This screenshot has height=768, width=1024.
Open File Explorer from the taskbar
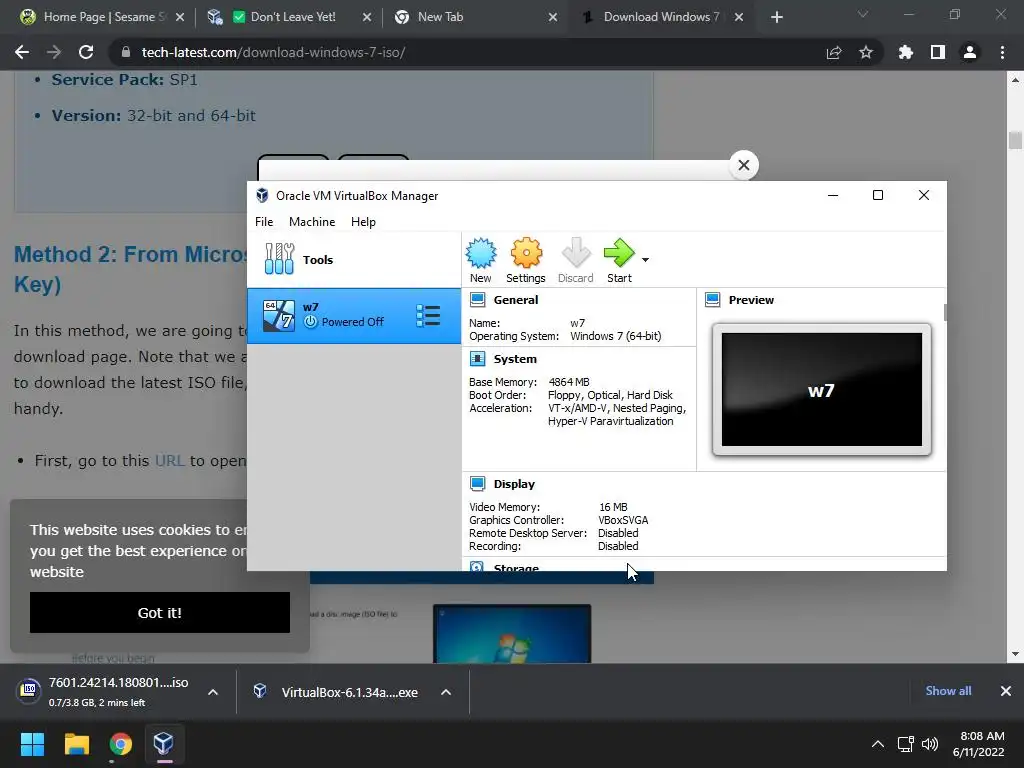(76, 744)
